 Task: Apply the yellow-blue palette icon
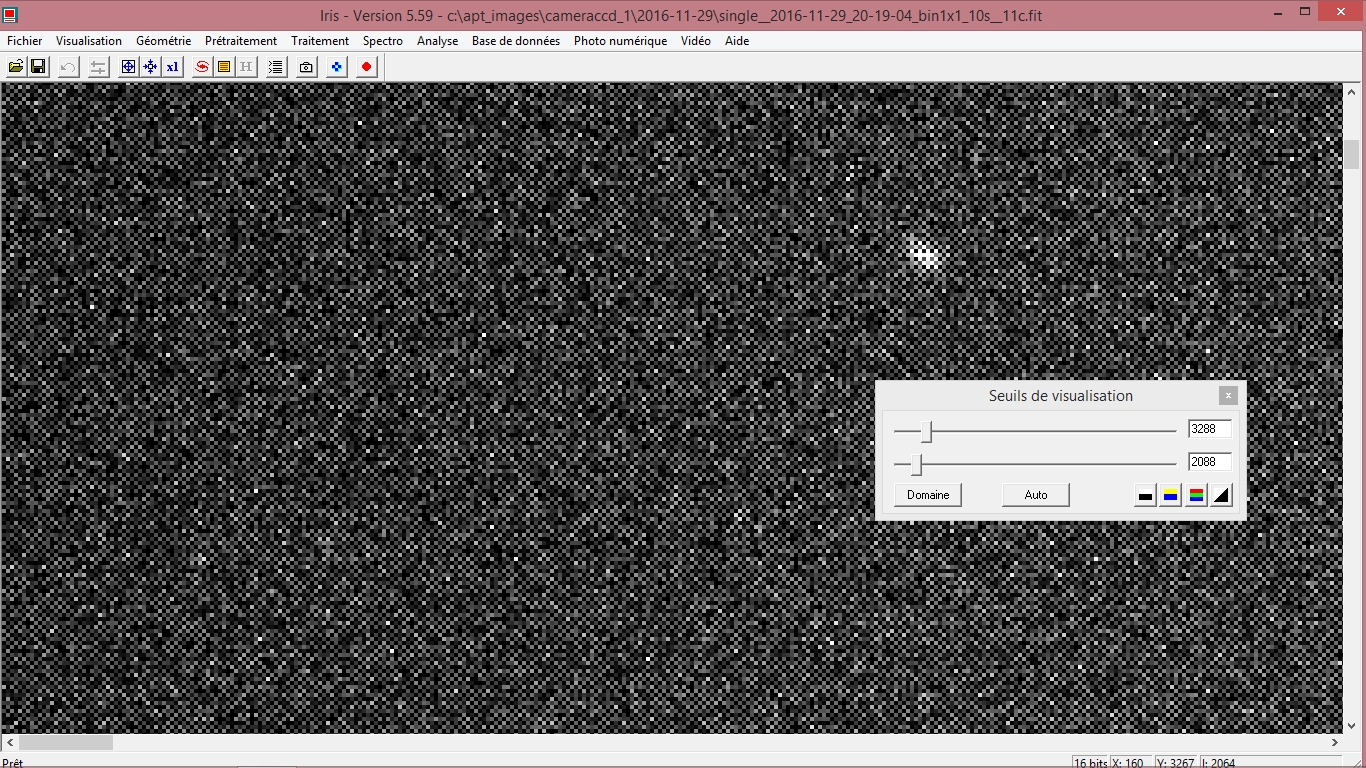(x=1171, y=495)
